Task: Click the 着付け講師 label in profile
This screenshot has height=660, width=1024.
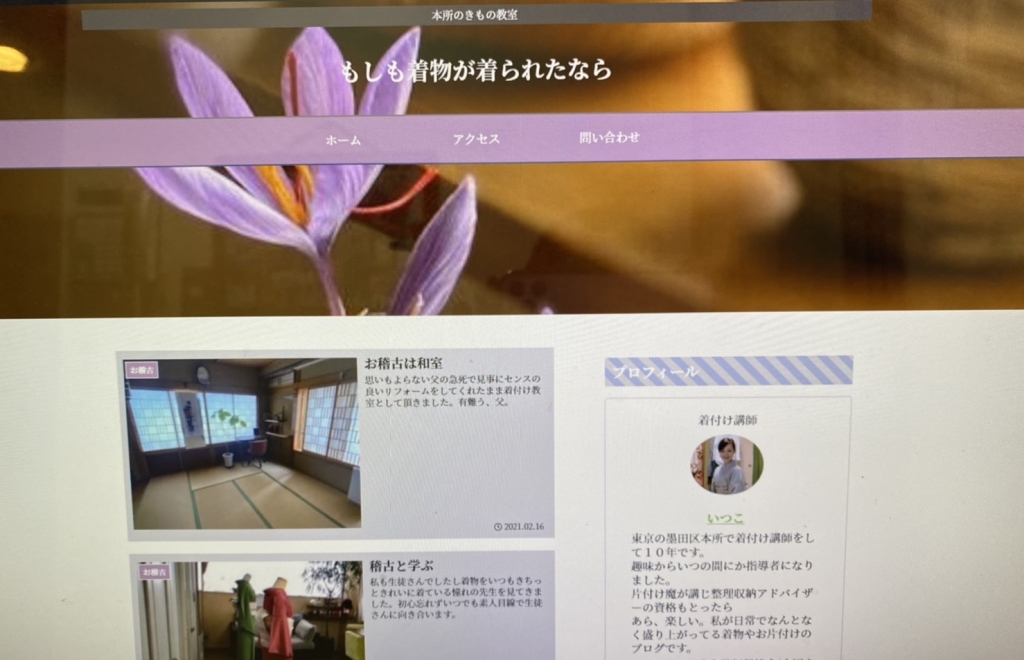Action: (728, 420)
